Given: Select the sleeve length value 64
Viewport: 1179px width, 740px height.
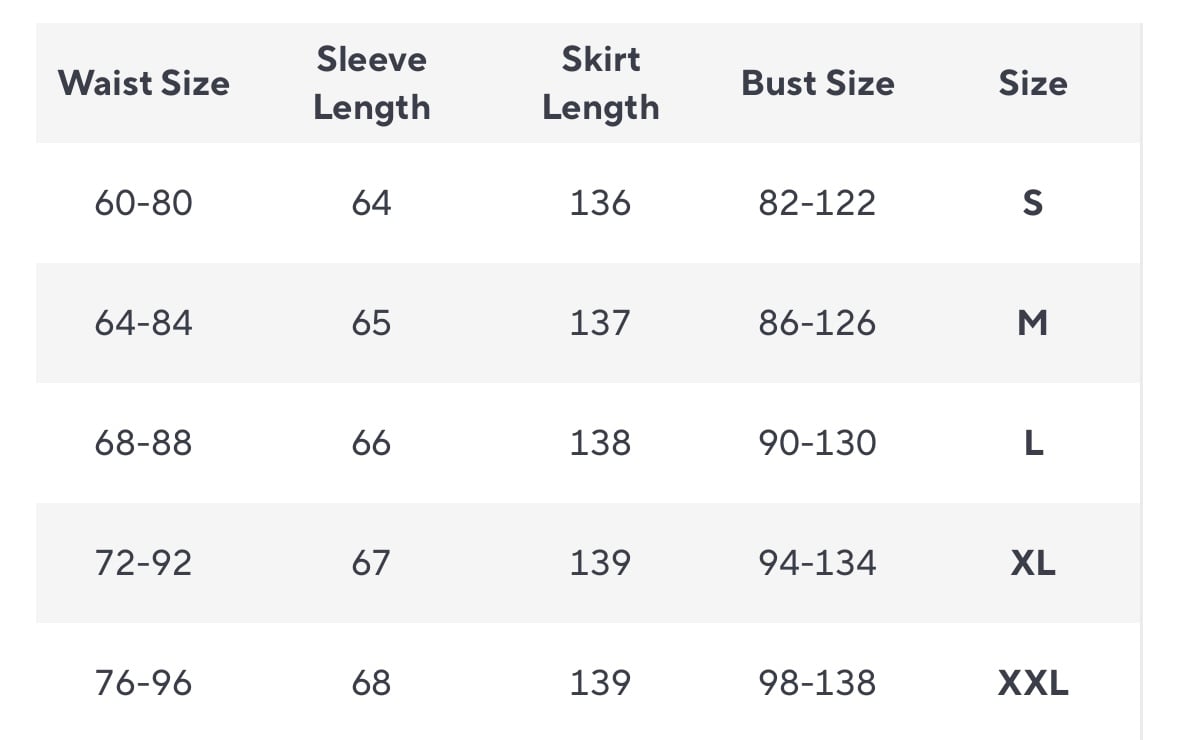Looking at the screenshot, I should click(371, 203).
